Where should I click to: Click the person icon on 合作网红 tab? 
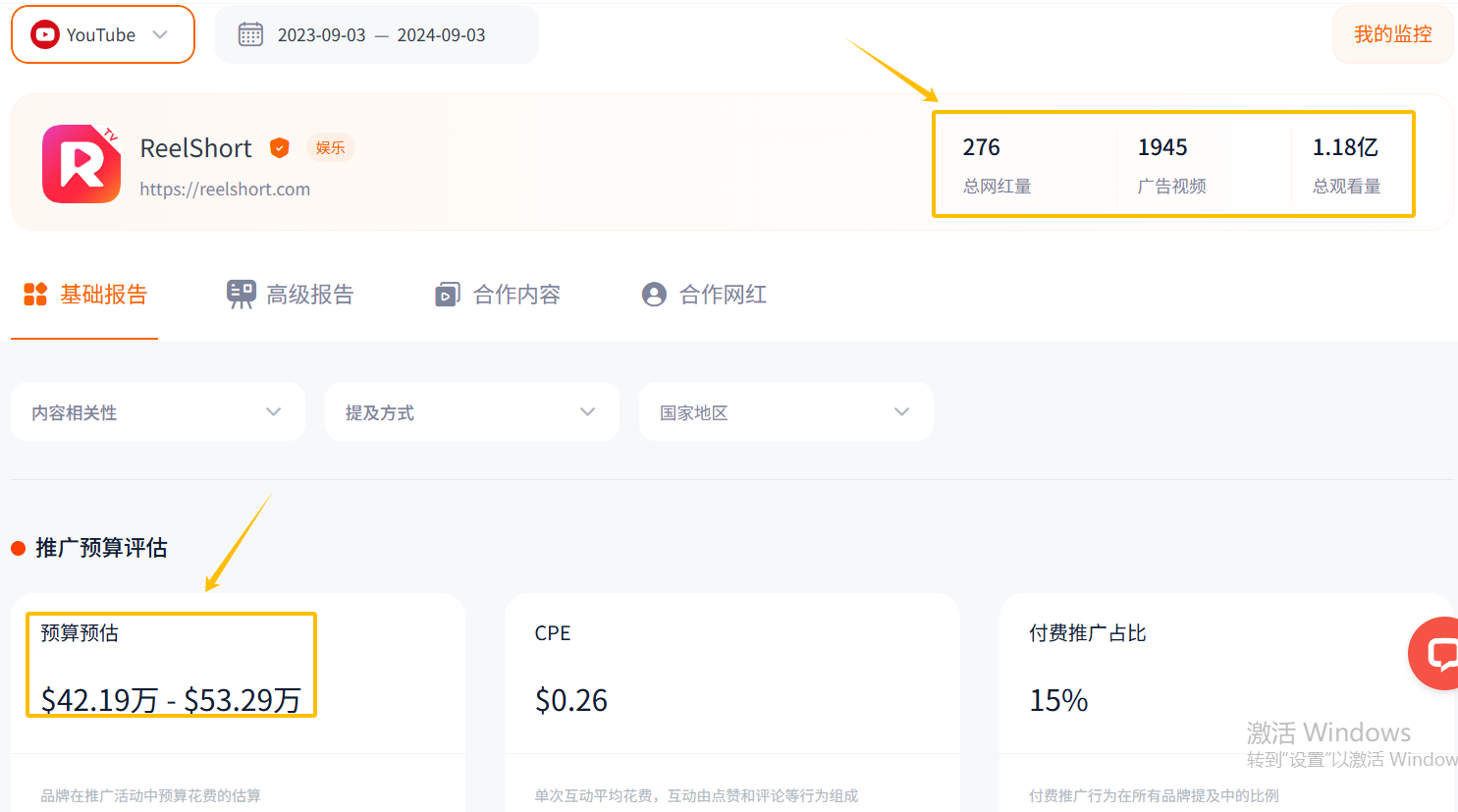[655, 294]
